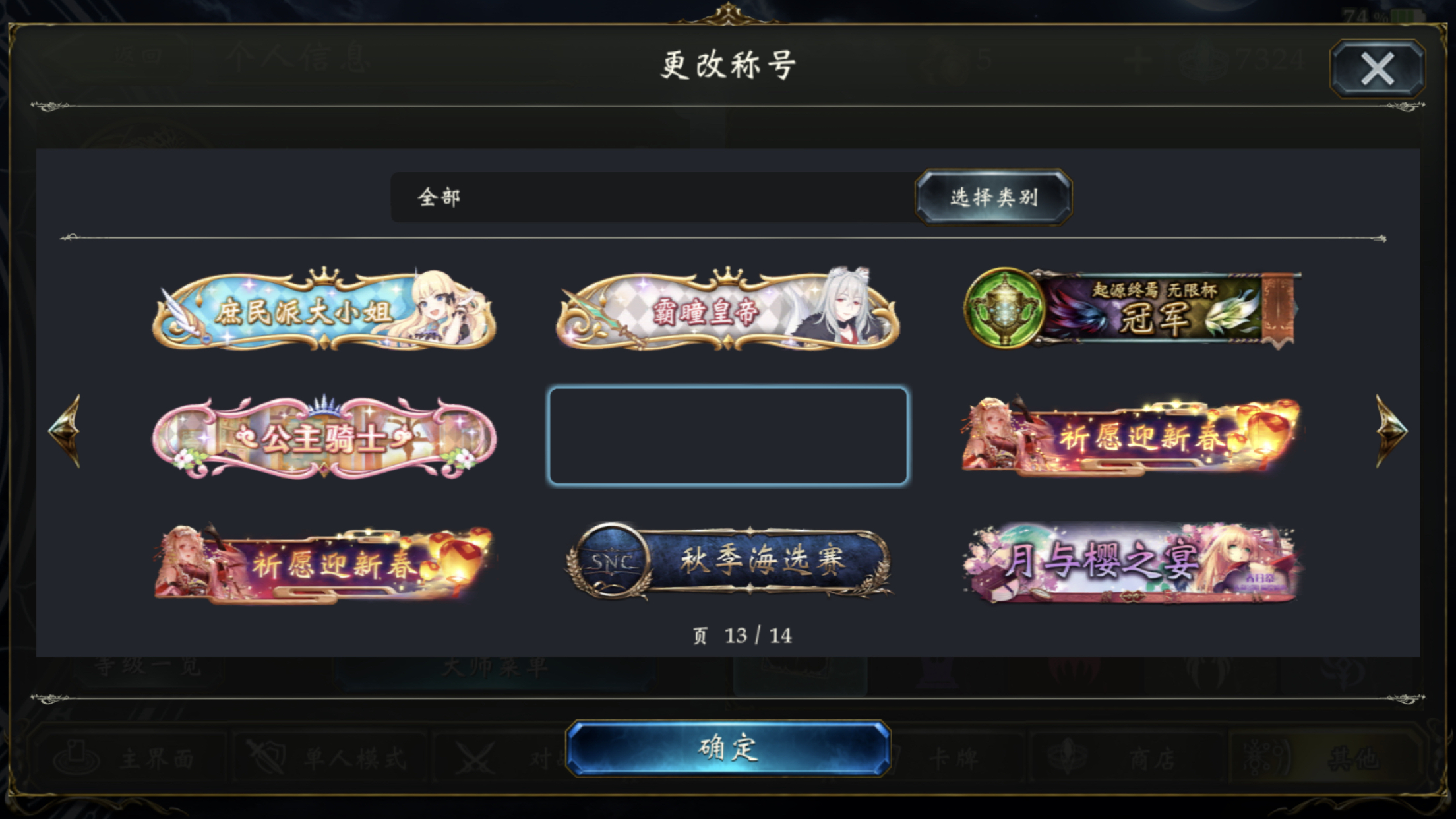Close the 更改称号 dialog
Image resolution: width=1456 pixels, height=819 pixels.
click(1378, 69)
